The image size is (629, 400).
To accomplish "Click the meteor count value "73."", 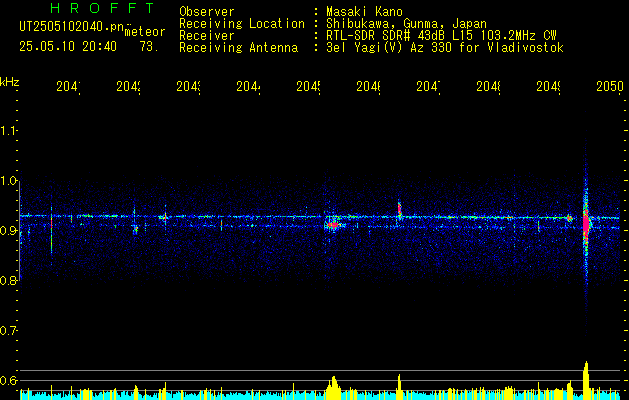I will pos(147,47).
